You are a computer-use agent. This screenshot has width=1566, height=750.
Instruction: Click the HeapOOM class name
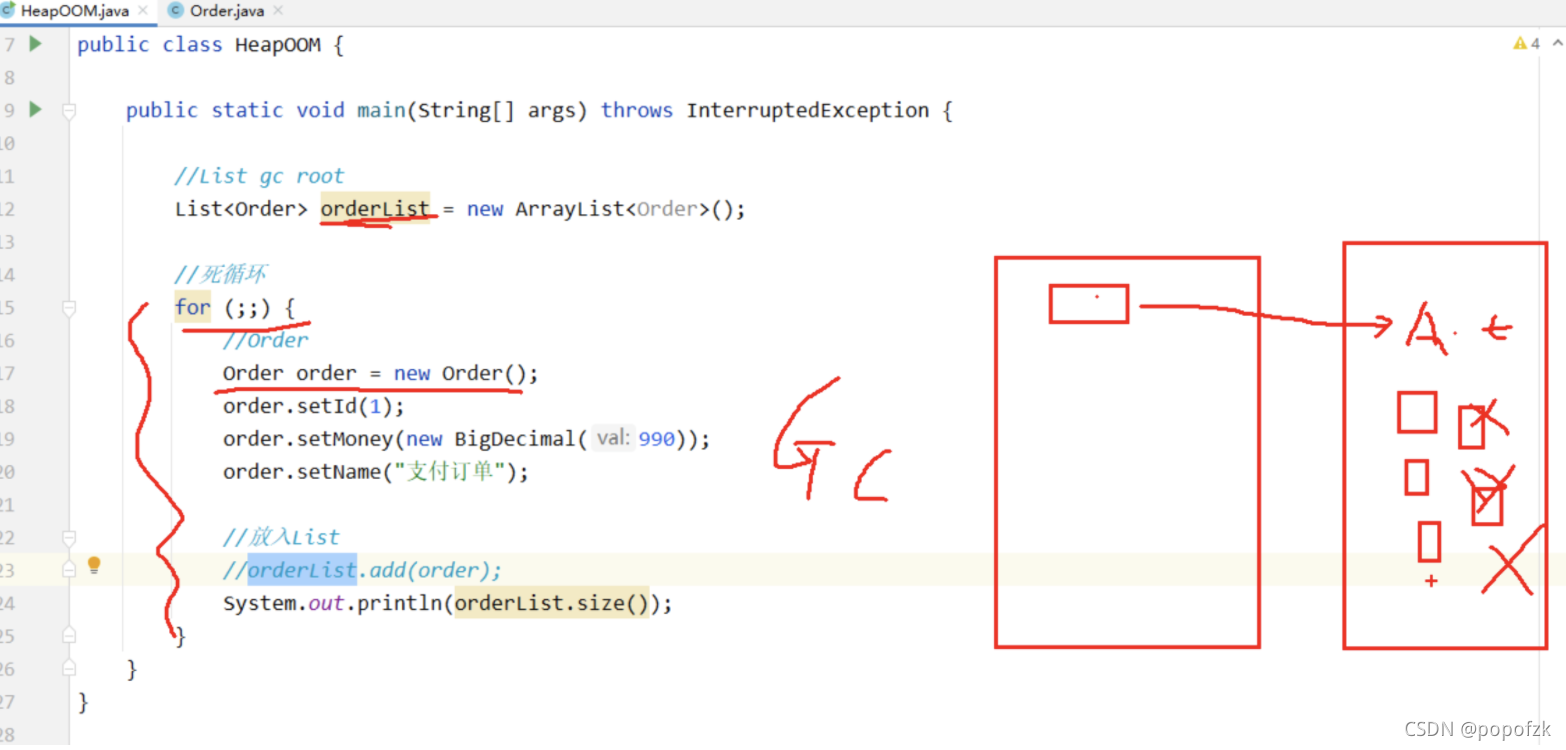tap(278, 45)
